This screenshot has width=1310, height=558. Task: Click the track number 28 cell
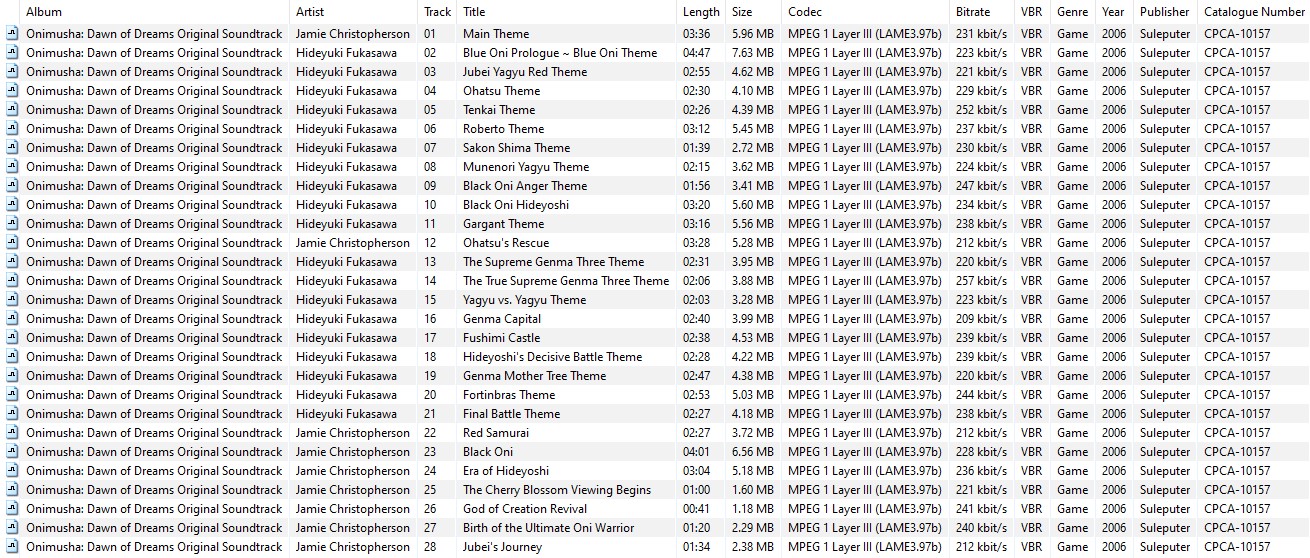(430, 547)
